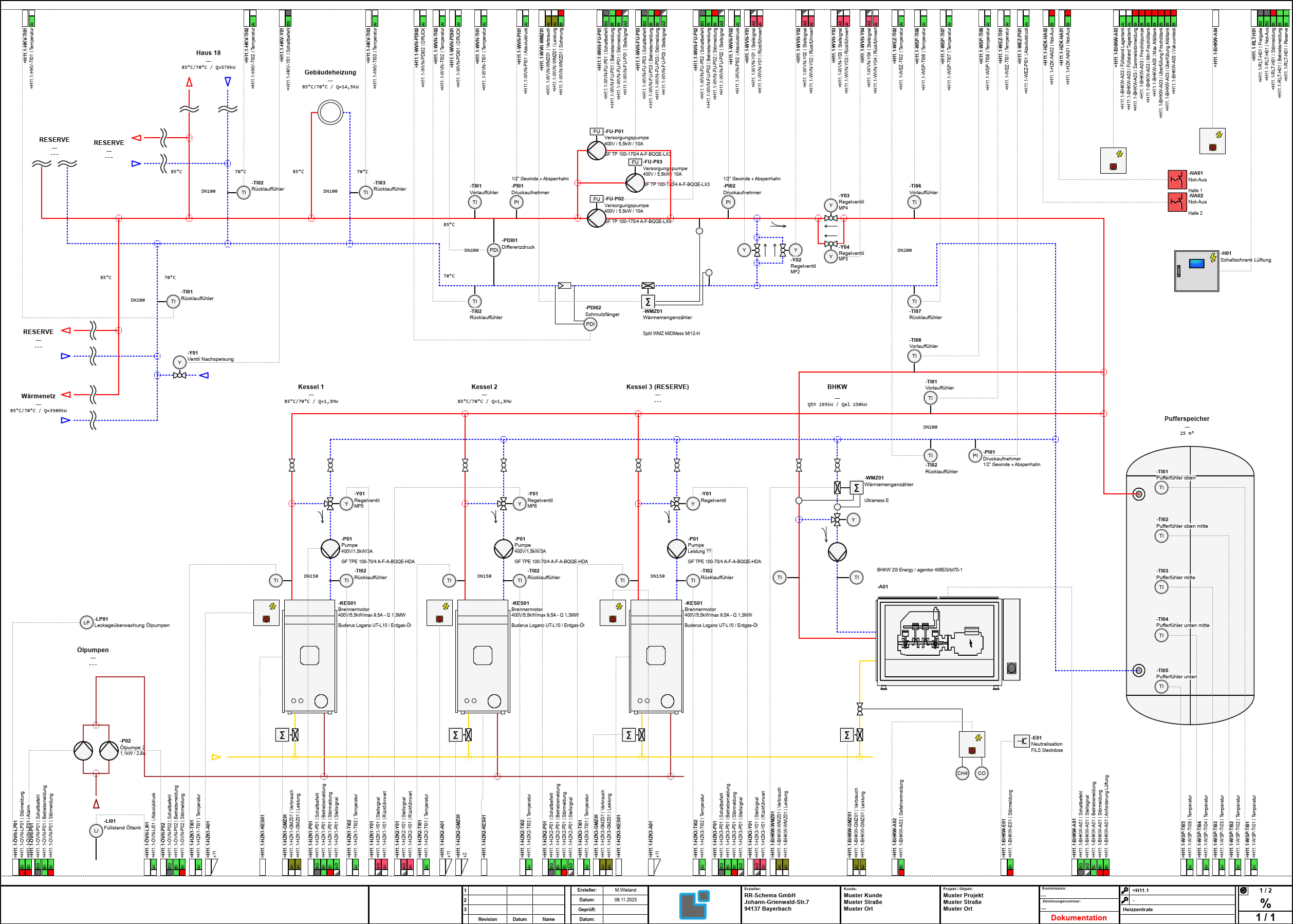Select the TI06 Vorlauffühler sensor
1293x924 pixels.
coord(914,202)
